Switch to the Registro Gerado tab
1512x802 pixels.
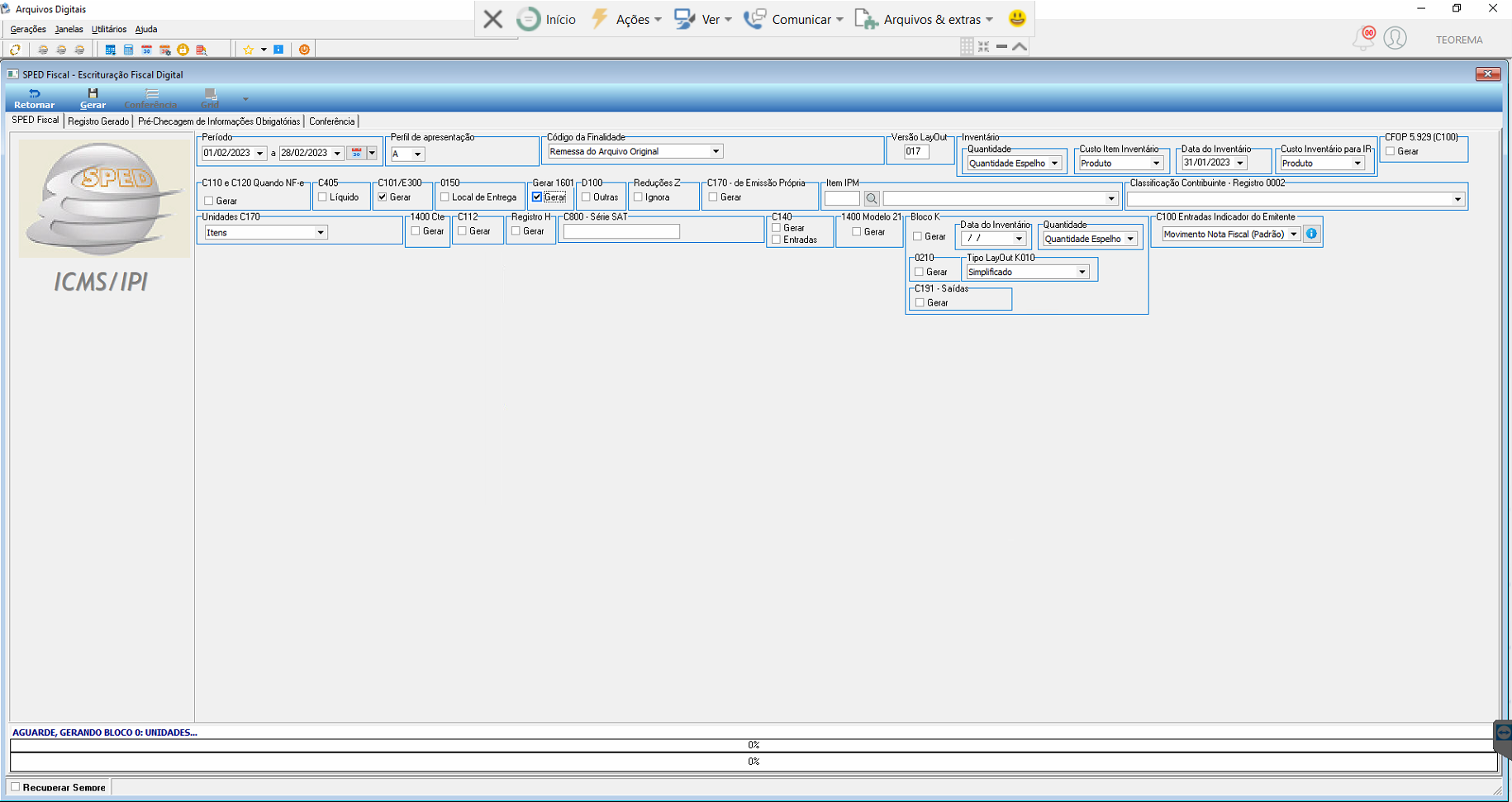(98, 121)
